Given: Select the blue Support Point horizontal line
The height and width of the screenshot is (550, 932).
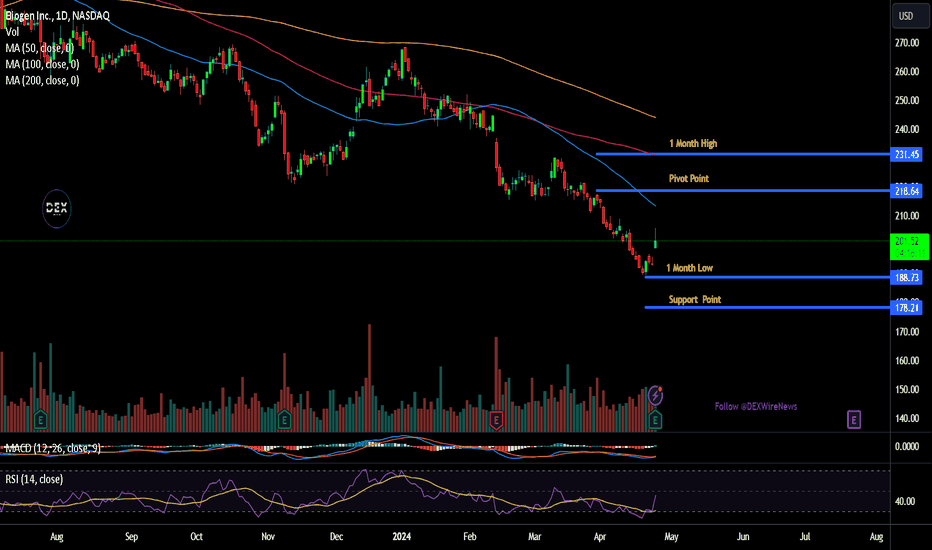Looking at the screenshot, I should [x=767, y=307].
